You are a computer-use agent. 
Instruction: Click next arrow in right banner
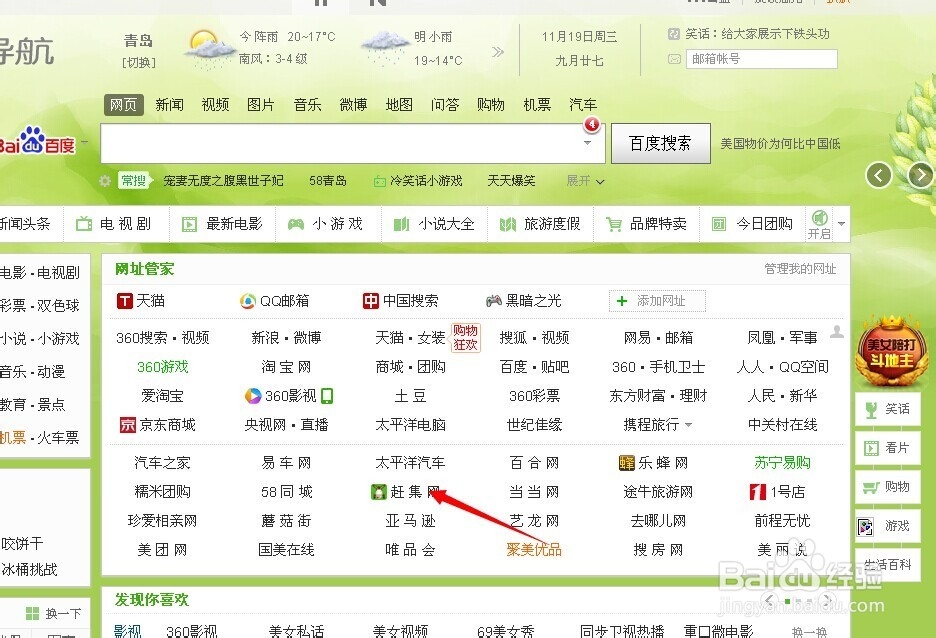pos(920,175)
